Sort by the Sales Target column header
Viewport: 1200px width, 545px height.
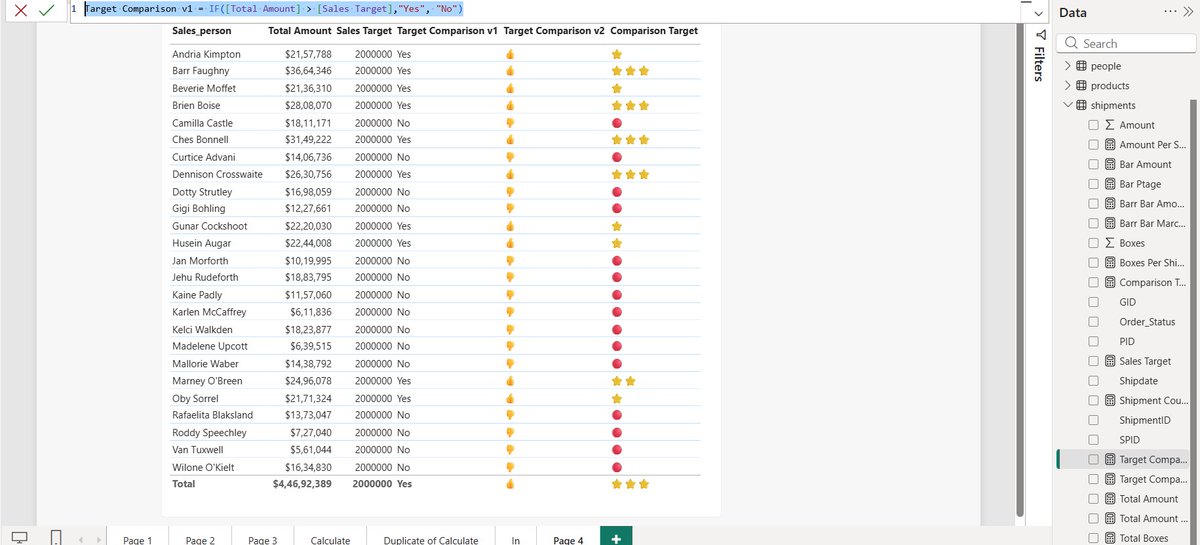coord(364,31)
